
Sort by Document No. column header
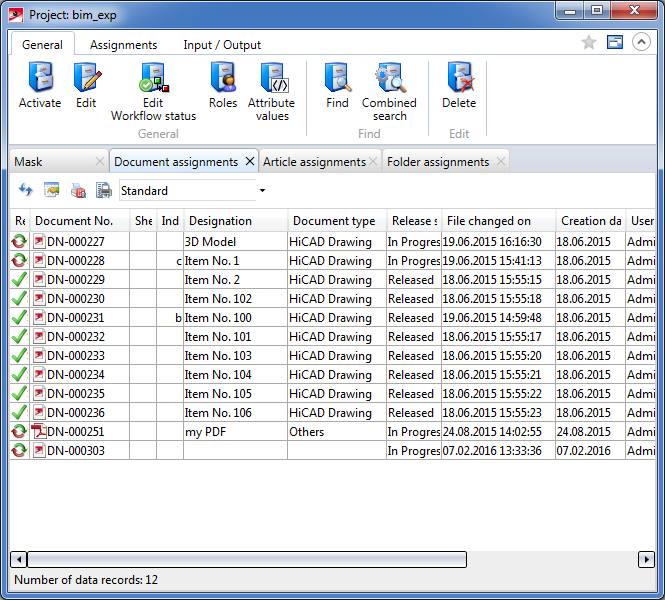click(x=79, y=220)
